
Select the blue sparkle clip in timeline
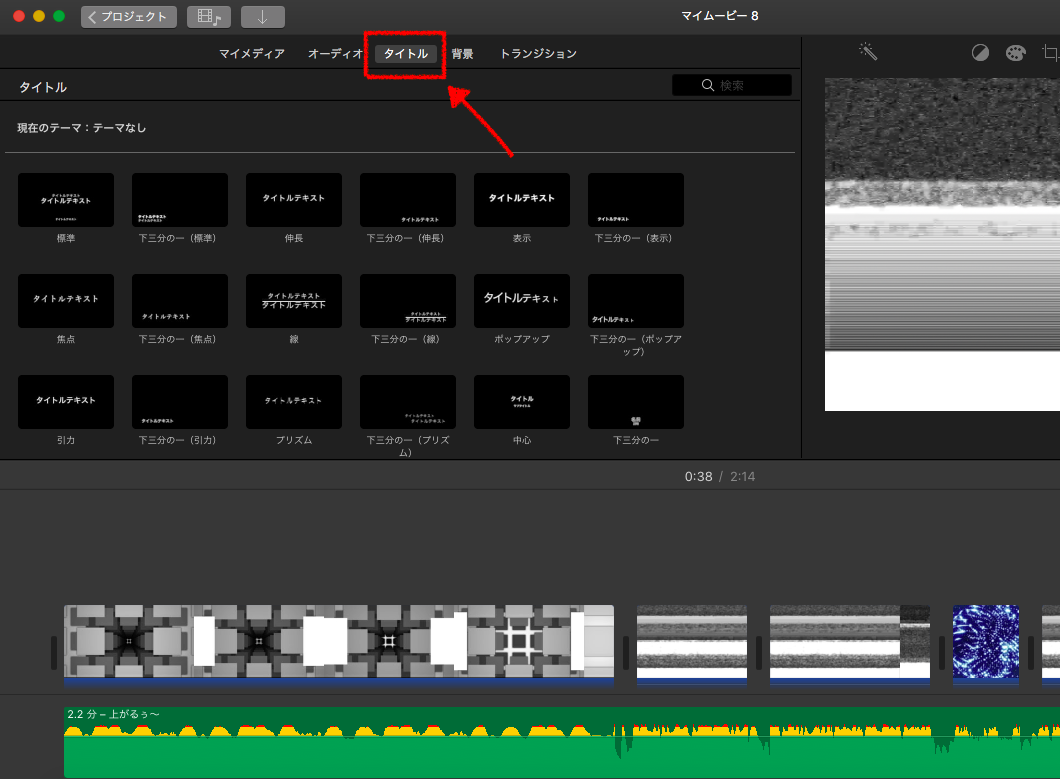(x=986, y=644)
